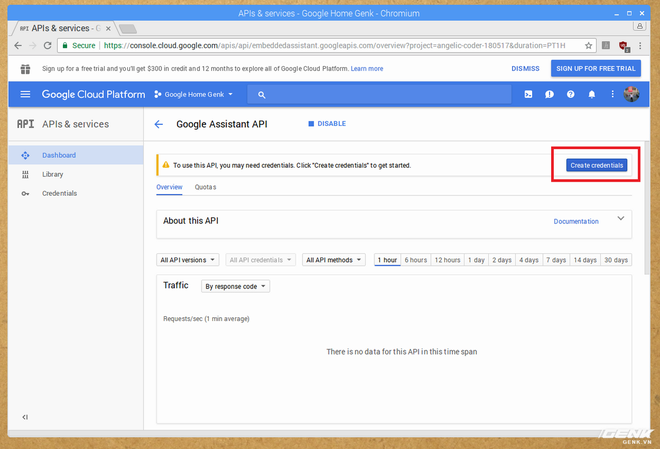The height and width of the screenshot is (449, 660).
Task: Click the API logo in sidebar header
Action: point(25,124)
